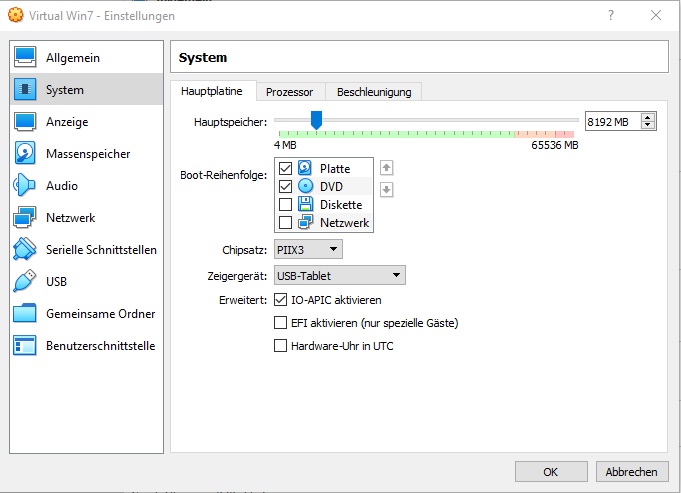Open Benutzerschnittstelle settings

[x=86, y=345]
